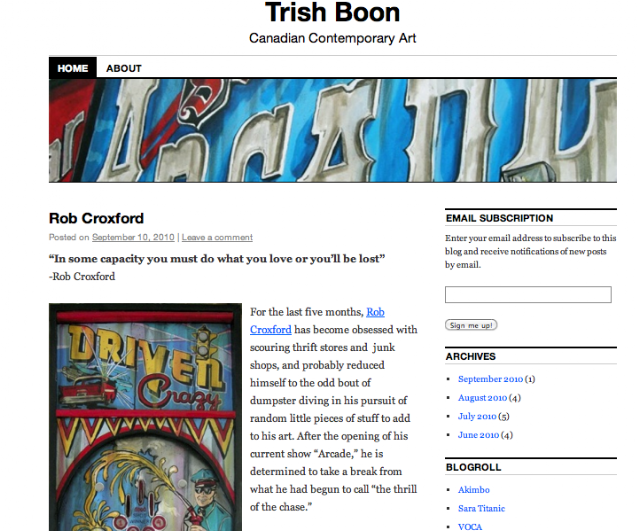The width and height of the screenshot is (640, 531).
Task: Click the EMAIL SUBSCRIPTION widget heading
Action: pyautogui.click(x=500, y=218)
